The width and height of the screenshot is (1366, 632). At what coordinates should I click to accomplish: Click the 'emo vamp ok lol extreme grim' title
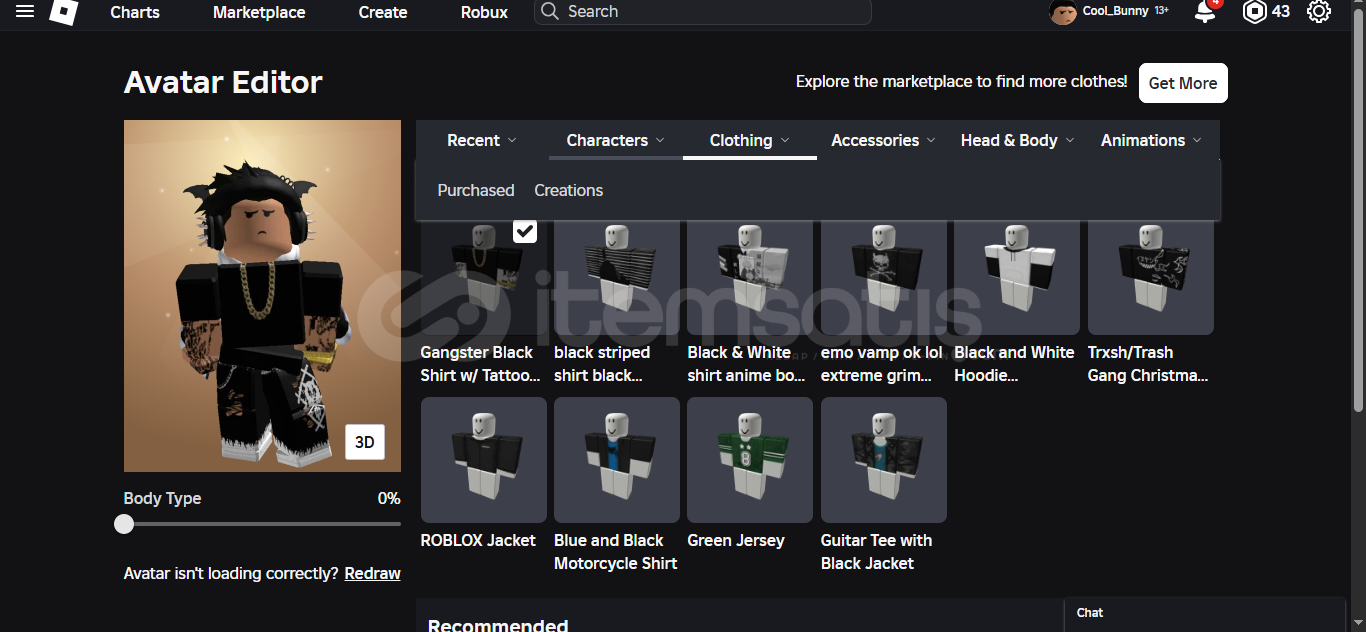tap(882, 364)
